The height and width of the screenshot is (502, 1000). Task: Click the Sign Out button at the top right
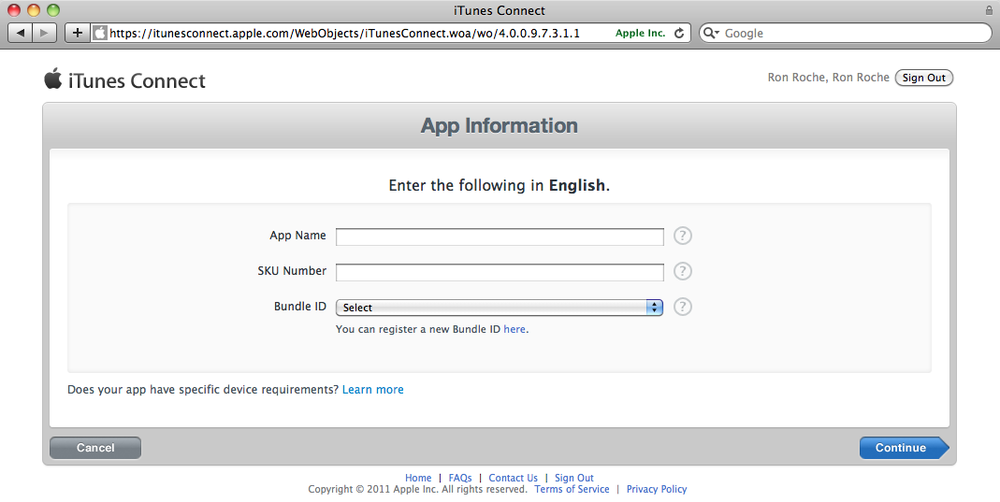(x=923, y=78)
